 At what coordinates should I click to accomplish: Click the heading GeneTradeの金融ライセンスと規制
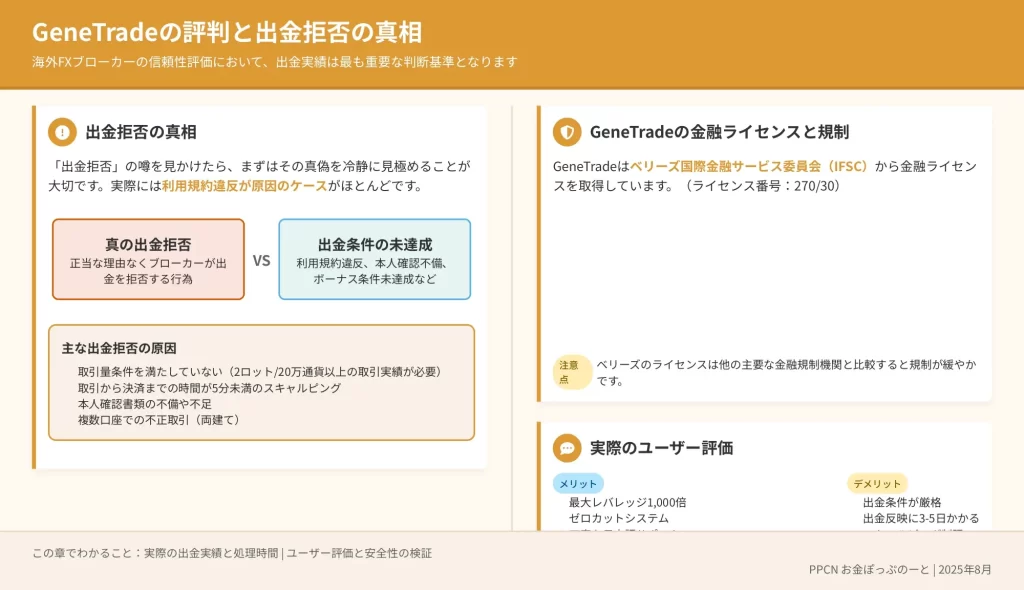[719, 132]
